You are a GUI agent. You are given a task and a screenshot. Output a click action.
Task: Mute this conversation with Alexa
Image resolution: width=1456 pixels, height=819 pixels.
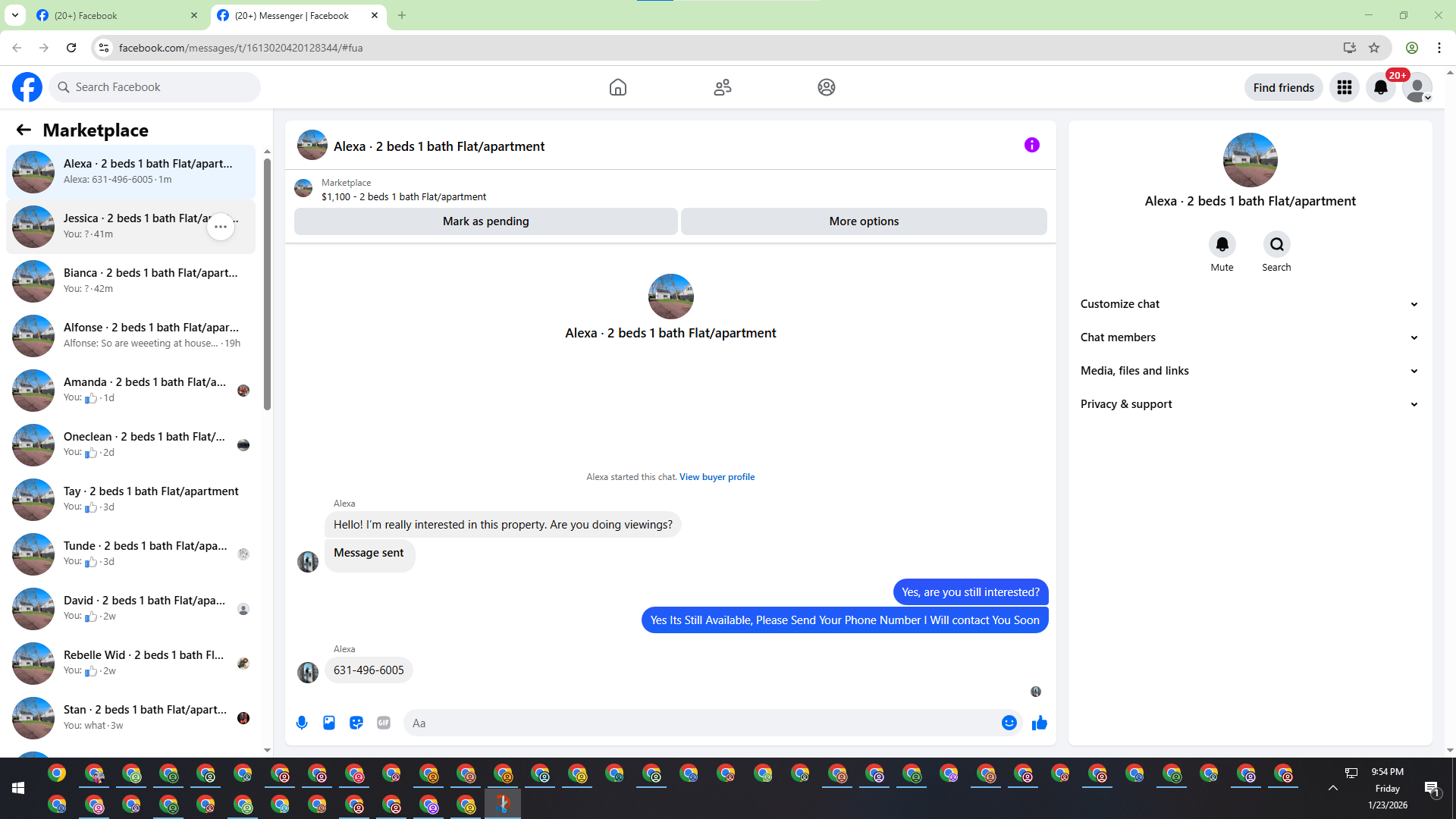pos(1222,244)
